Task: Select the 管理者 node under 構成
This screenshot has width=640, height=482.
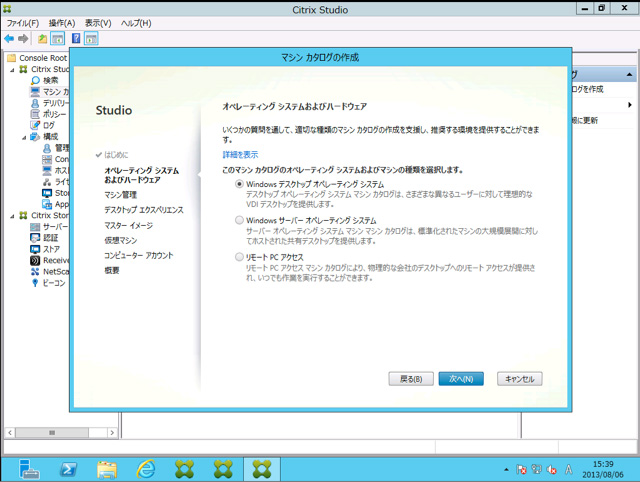Action: coord(56,148)
